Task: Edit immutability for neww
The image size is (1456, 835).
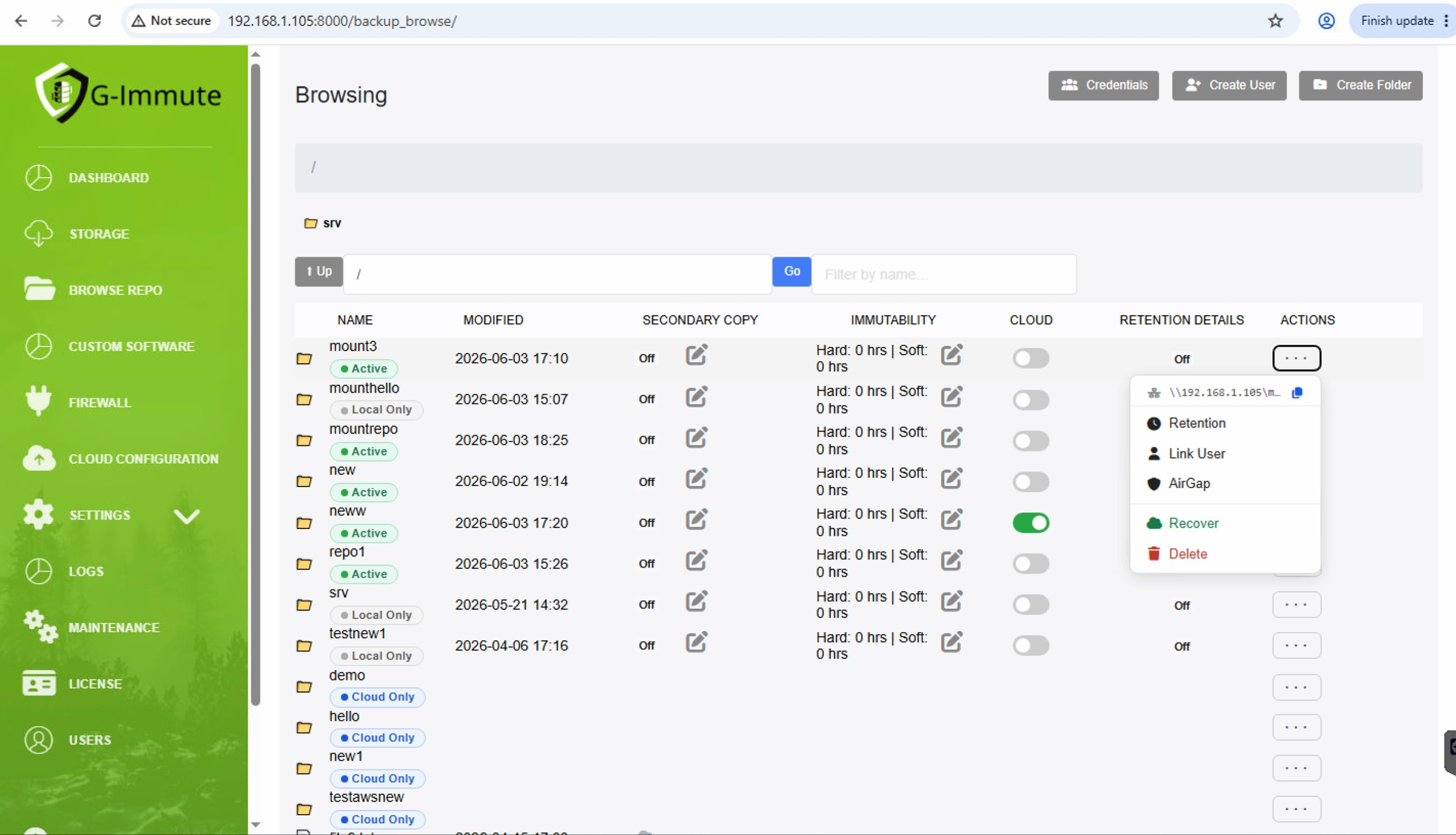Action: tap(951, 520)
